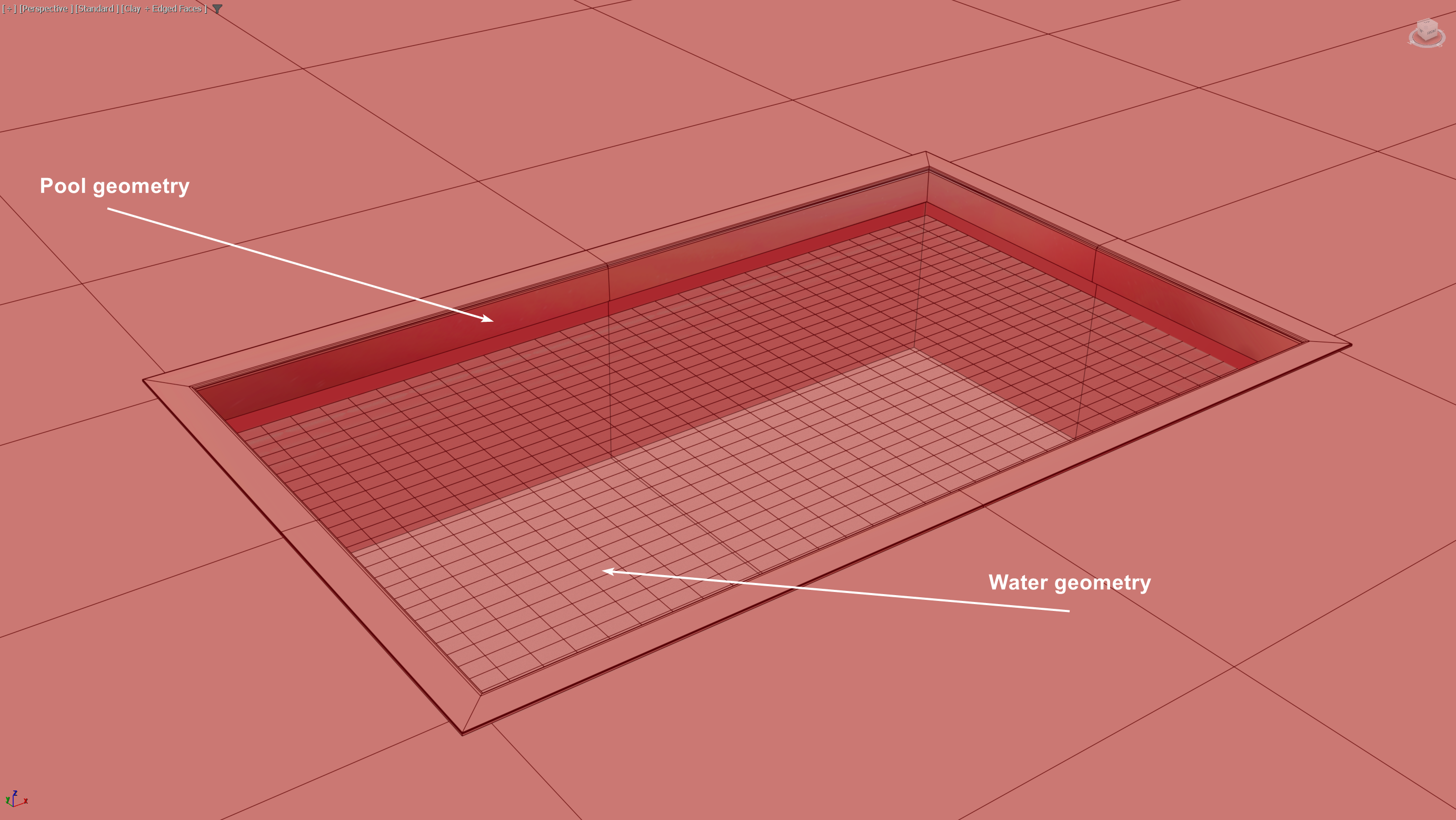Screen dimensions: 1456x820
Task: Click the Pool geometry arrow tip
Action: click(x=492, y=321)
